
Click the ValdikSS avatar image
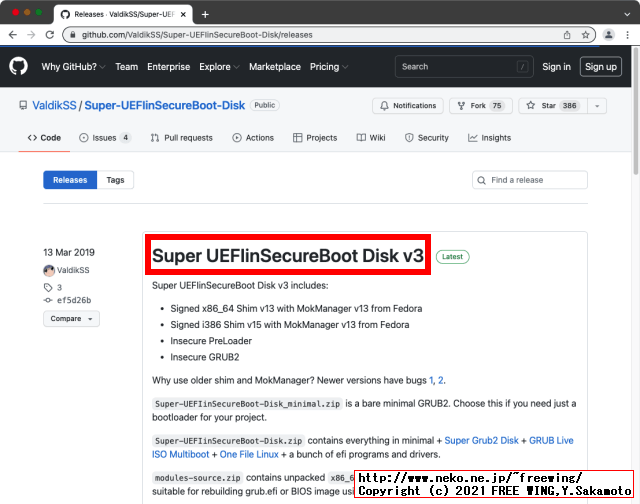[49, 271]
